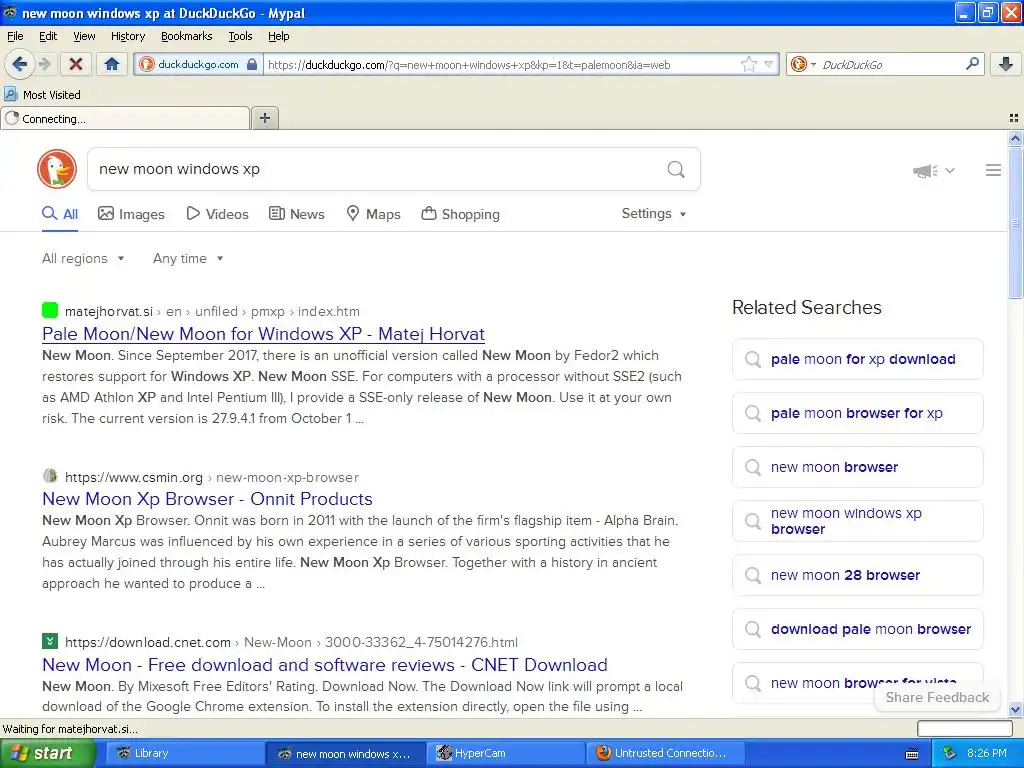Screen dimensions: 1024x768
Task: Open a new tab with the plus button
Action: [x=264, y=118]
